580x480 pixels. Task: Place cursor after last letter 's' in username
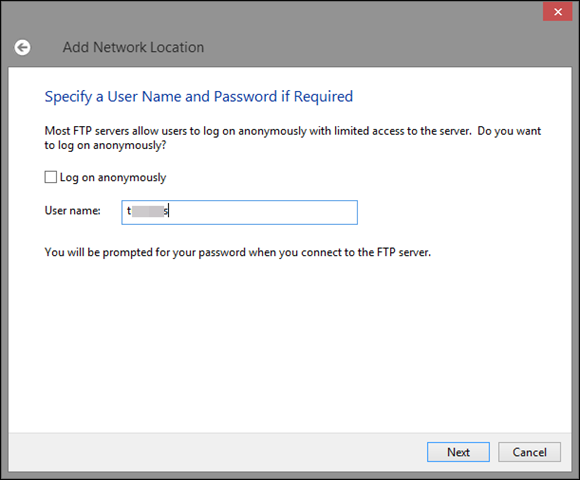169,211
